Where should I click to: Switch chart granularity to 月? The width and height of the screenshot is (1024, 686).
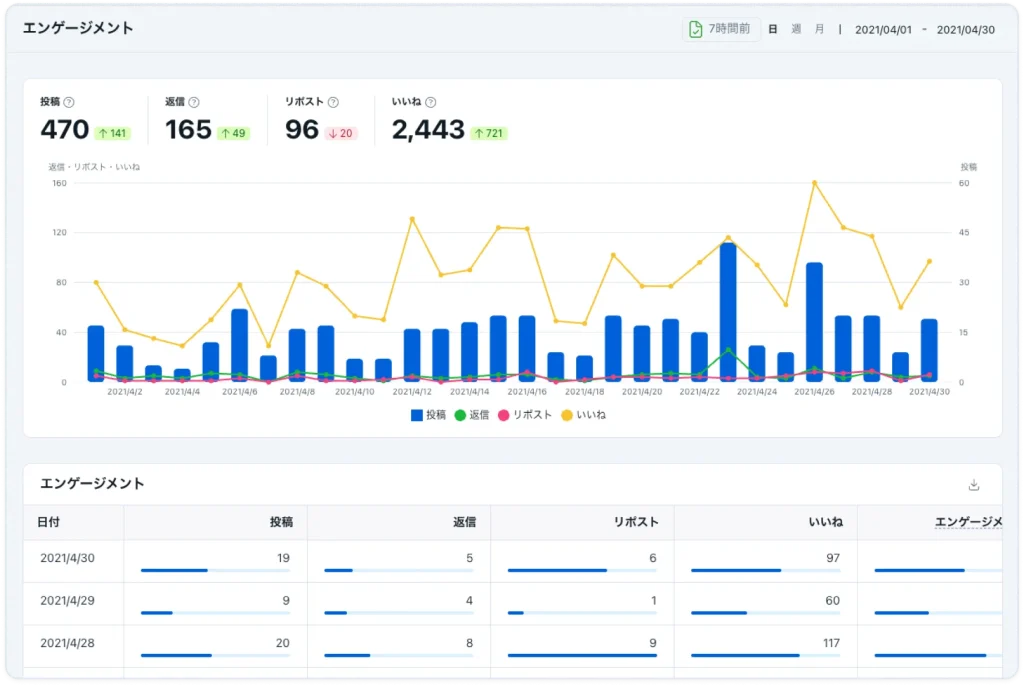click(819, 29)
